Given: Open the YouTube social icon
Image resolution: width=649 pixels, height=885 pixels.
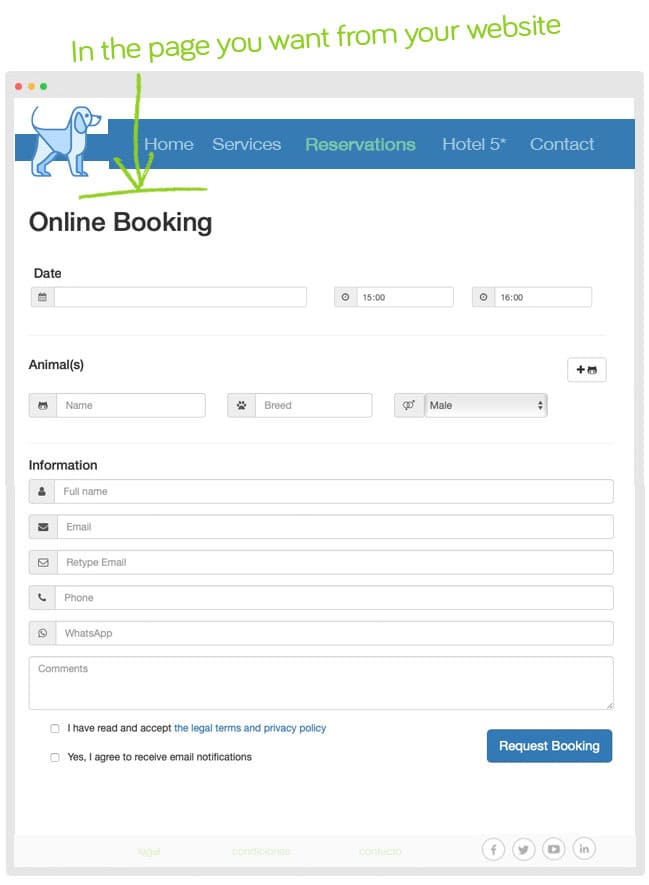Looking at the screenshot, I should 554,849.
